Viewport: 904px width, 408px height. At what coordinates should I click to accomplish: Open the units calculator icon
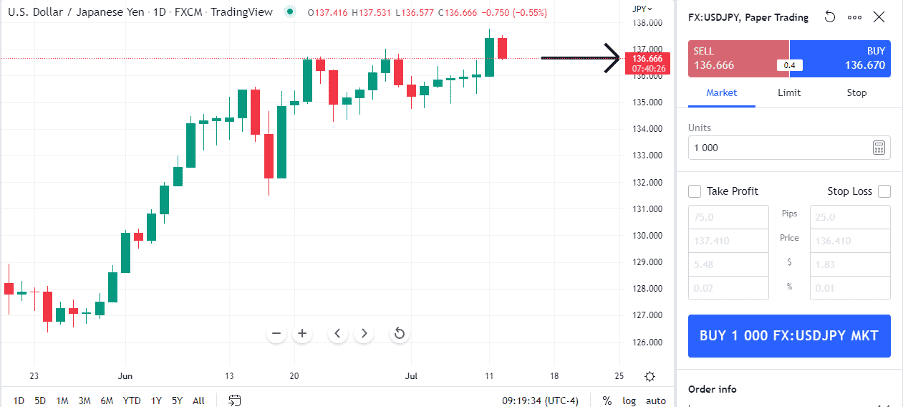[x=879, y=147]
